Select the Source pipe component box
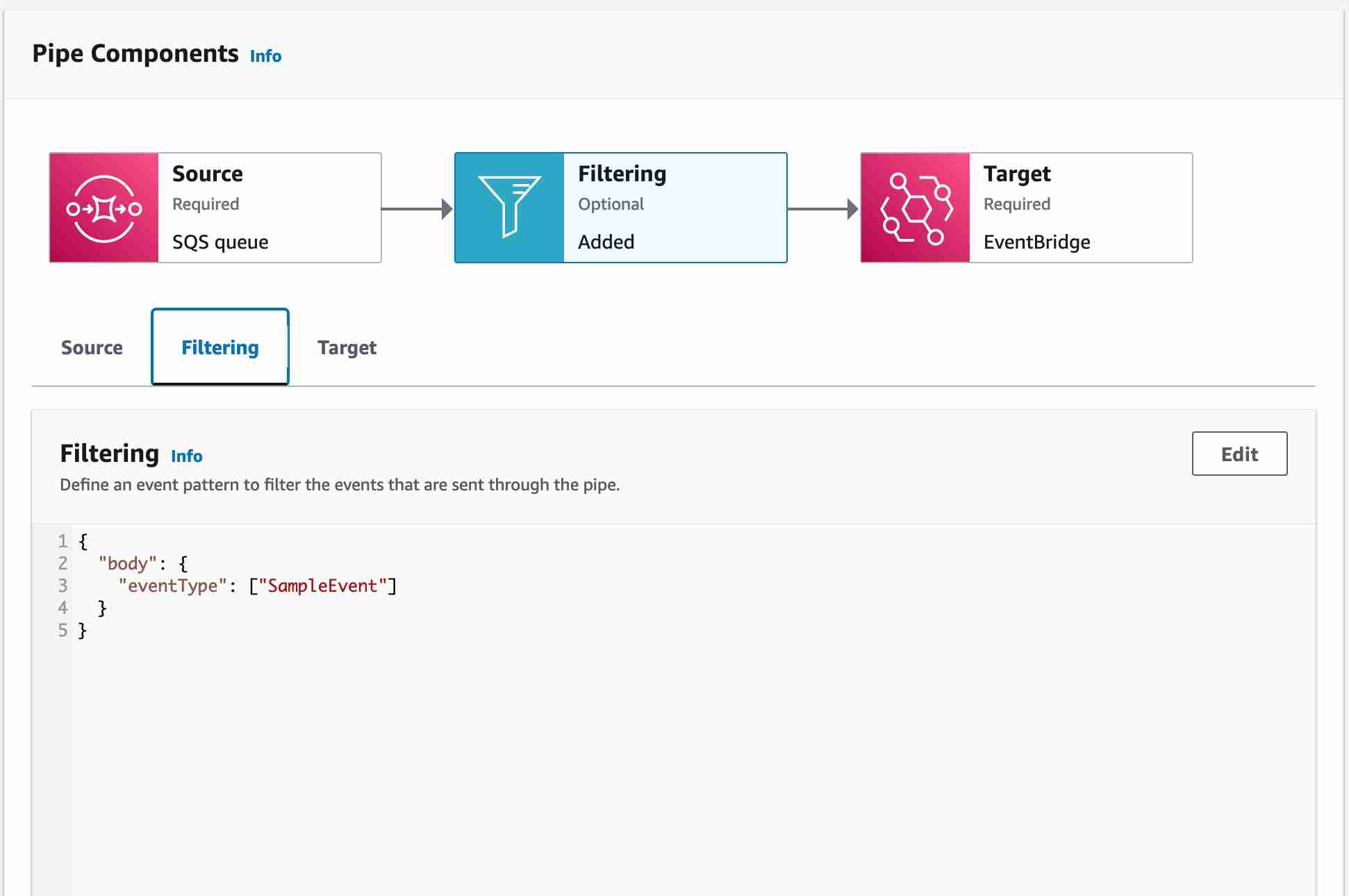 tap(270, 208)
